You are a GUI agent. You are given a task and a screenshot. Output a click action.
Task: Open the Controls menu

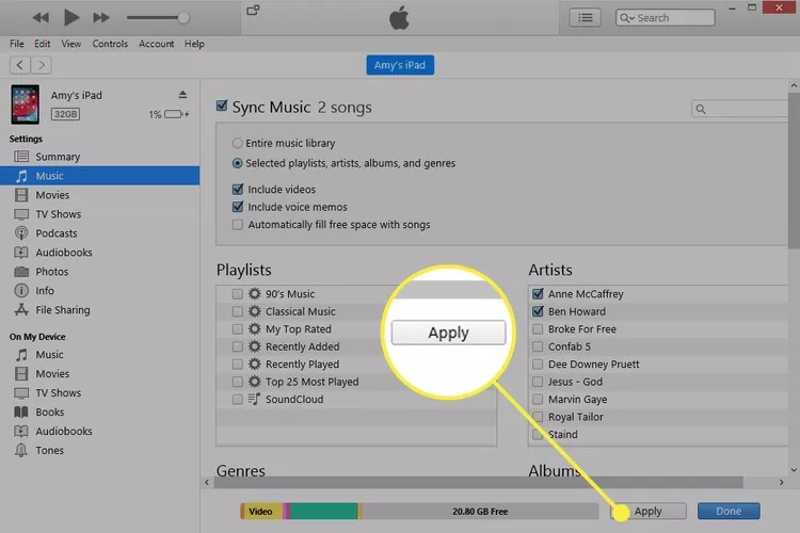pos(110,44)
